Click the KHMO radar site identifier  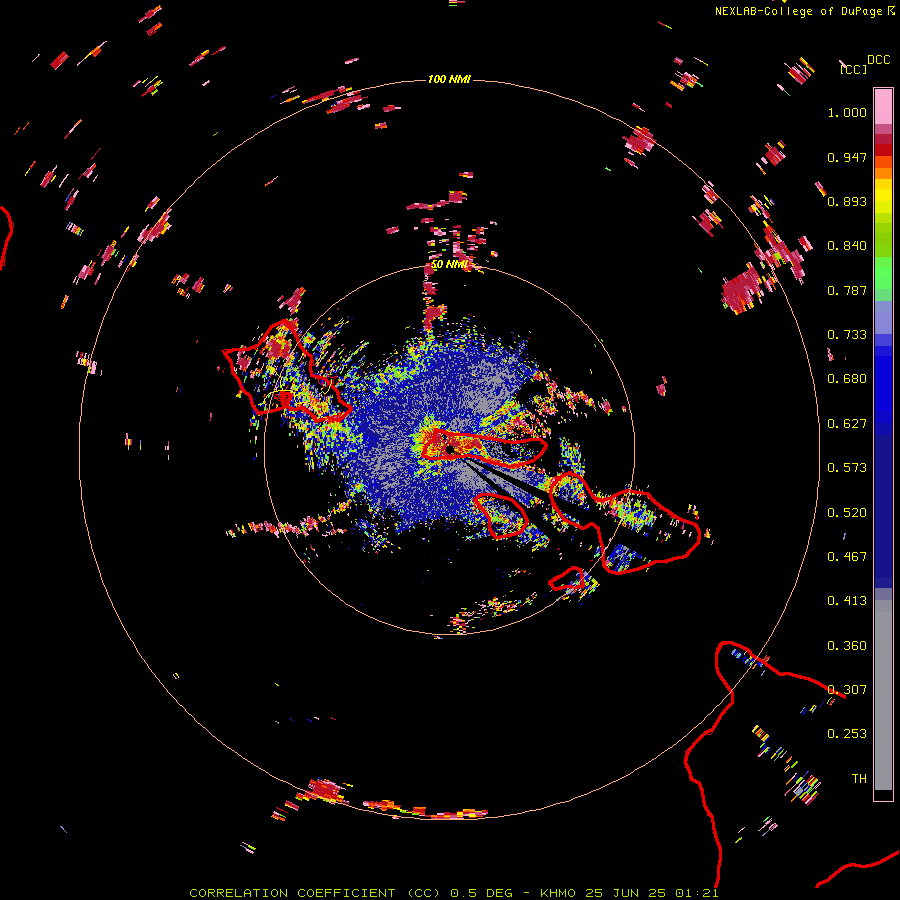tap(558, 893)
